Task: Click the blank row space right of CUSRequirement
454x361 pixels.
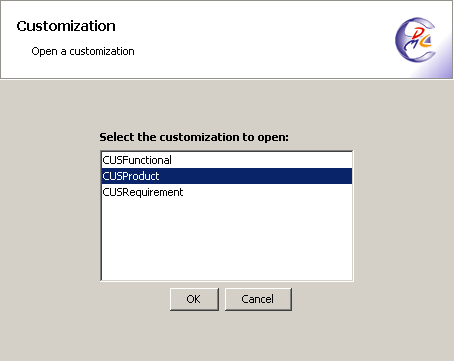Action: click(x=268, y=192)
